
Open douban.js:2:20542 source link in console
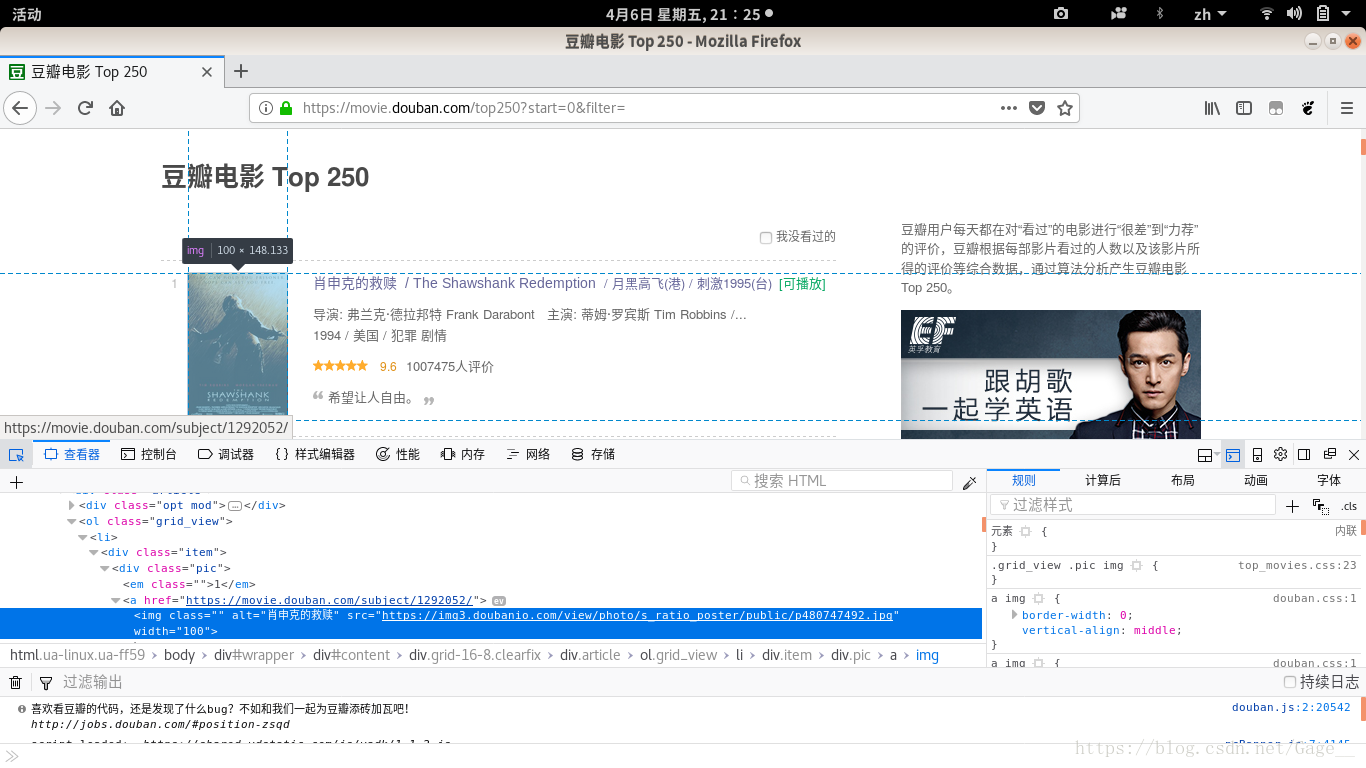(1291, 708)
